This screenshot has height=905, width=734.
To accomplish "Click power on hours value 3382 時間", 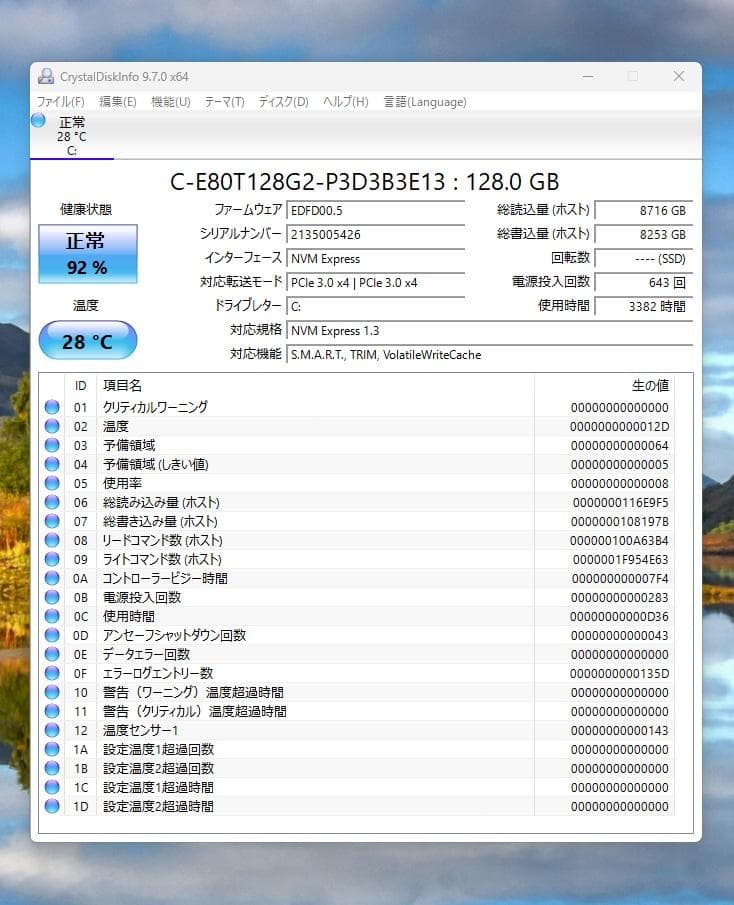I will pos(643,306).
